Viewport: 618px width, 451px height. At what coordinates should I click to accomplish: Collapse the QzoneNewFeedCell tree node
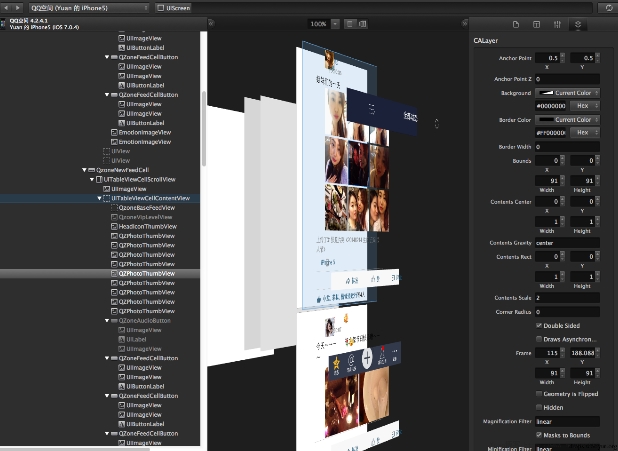(85, 170)
